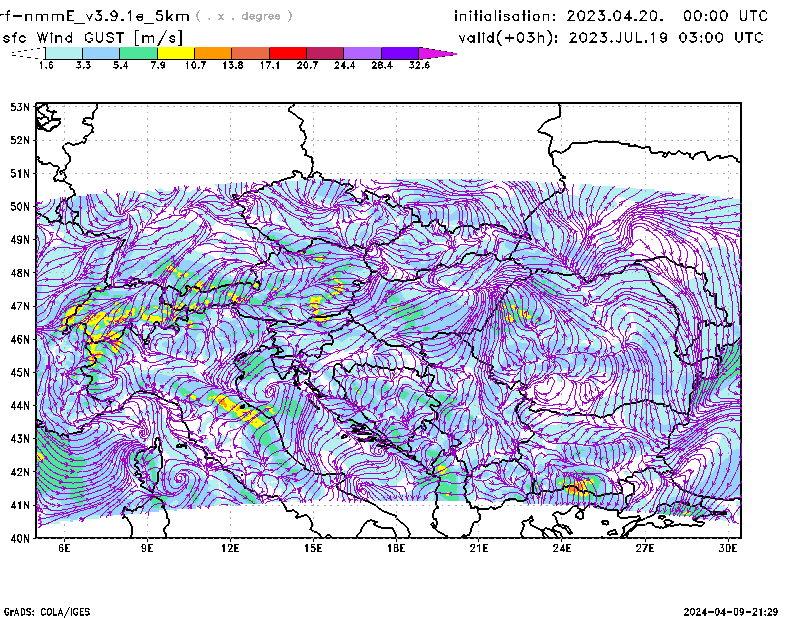Click the timestamp '2024-04-09-21:29'

pyautogui.click(x=731, y=612)
